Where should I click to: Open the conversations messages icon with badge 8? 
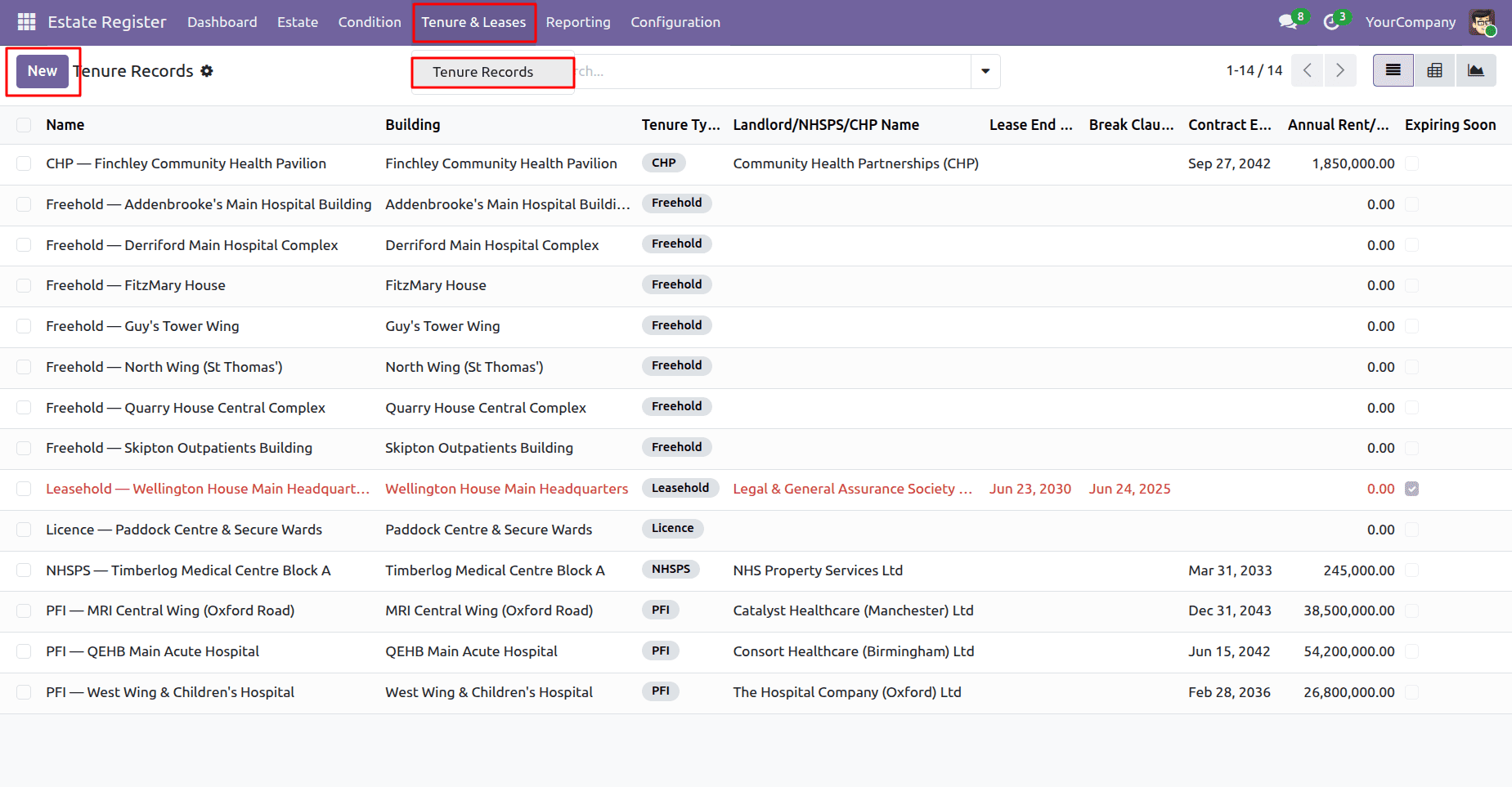tap(1289, 22)
